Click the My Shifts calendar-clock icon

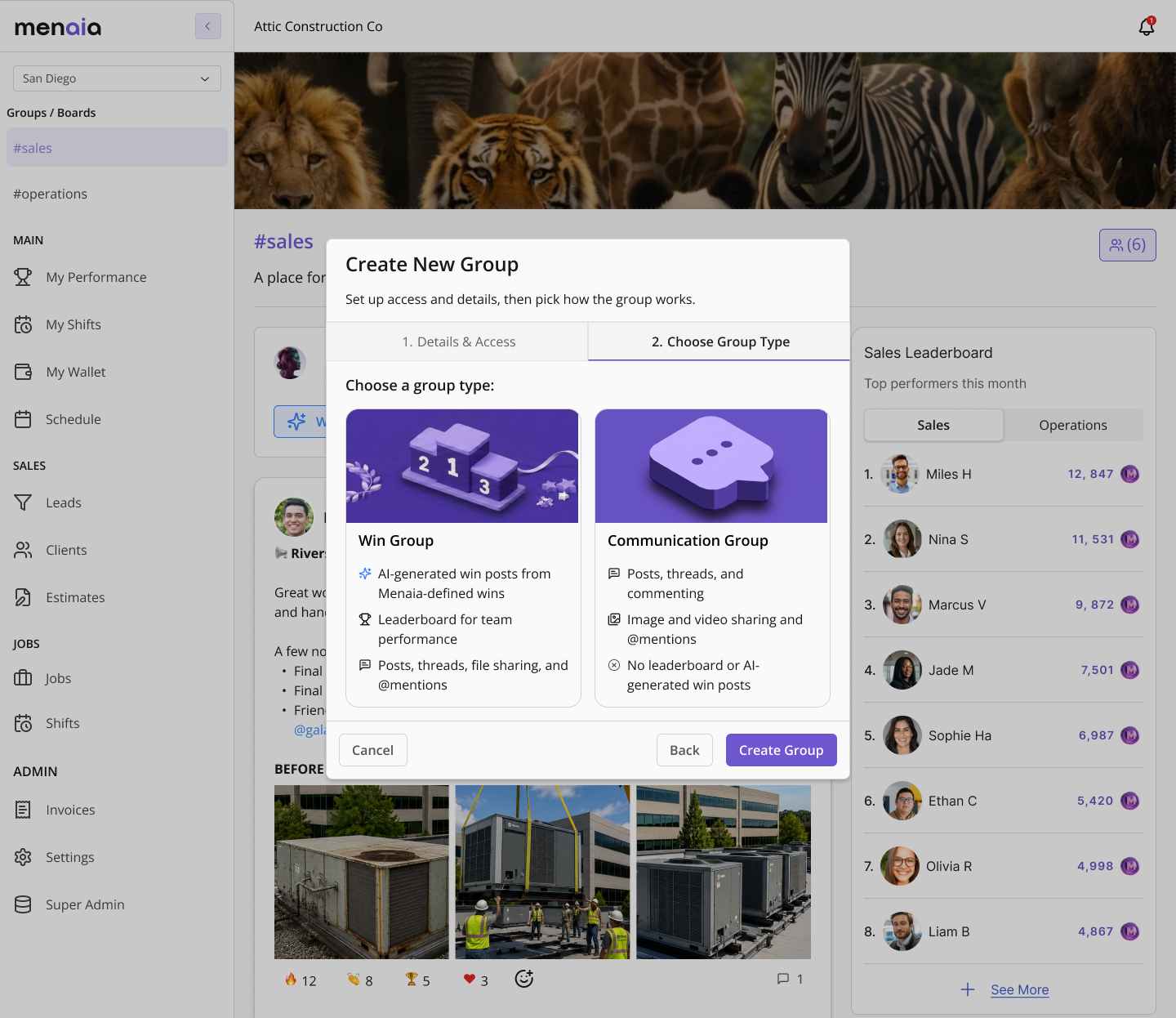coord(23,324)
